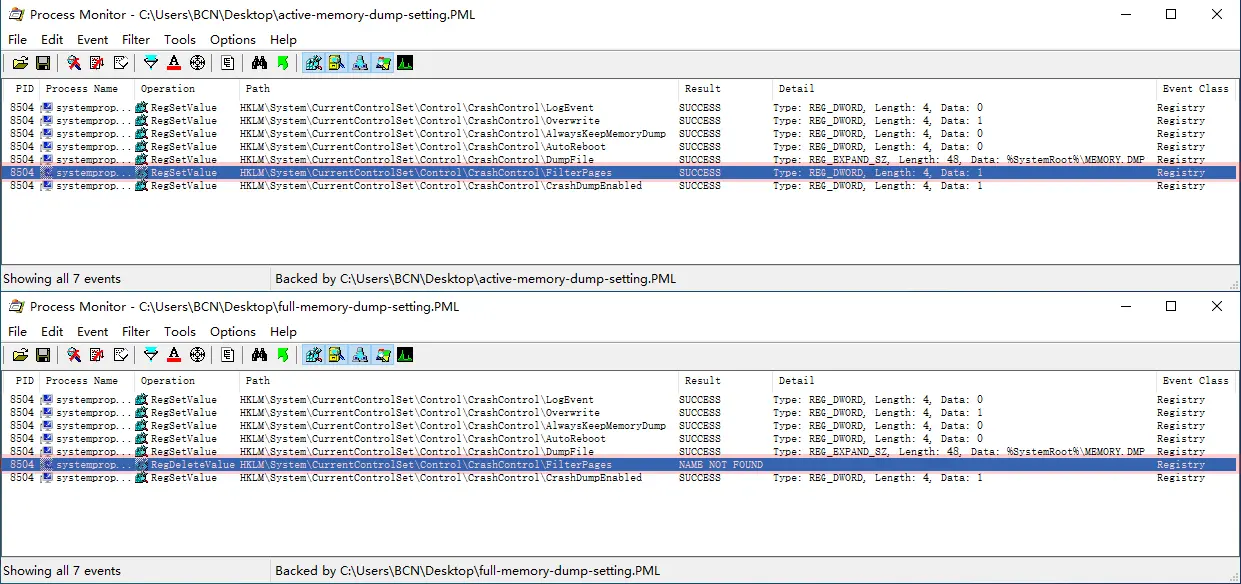Click Path column header in active-memory-dump window
Viewport: 1241px width, 584px height.
click(x=457, y=88)
